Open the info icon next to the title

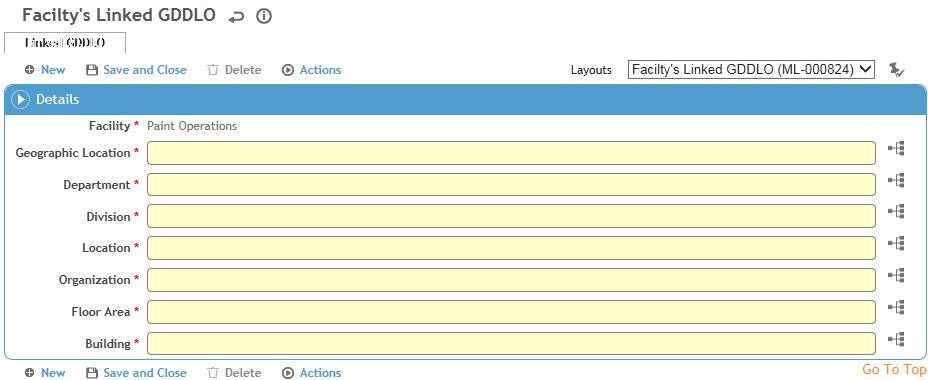click(264, 17)
